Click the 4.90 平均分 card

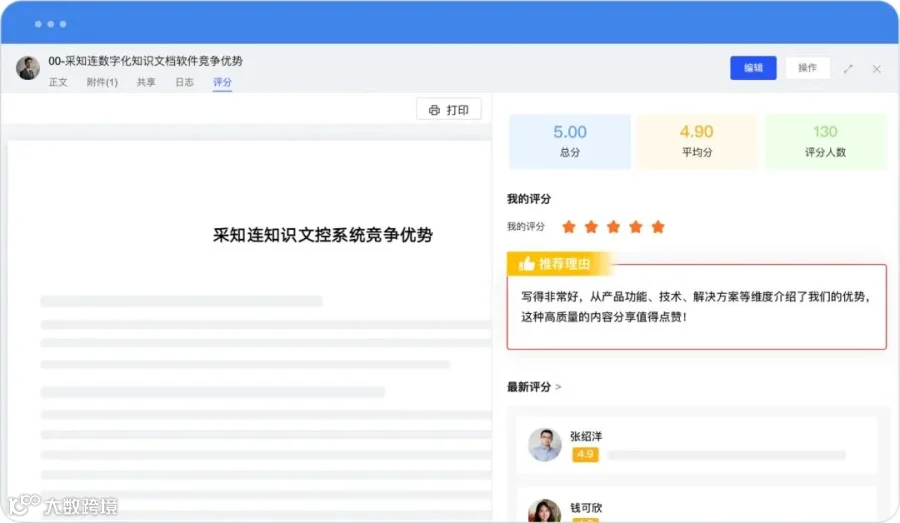[x=697, y=141]
